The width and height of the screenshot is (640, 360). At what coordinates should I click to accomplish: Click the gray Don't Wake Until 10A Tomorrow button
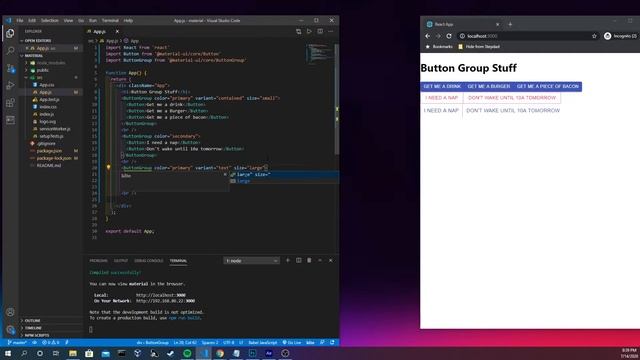coord(513,111)
